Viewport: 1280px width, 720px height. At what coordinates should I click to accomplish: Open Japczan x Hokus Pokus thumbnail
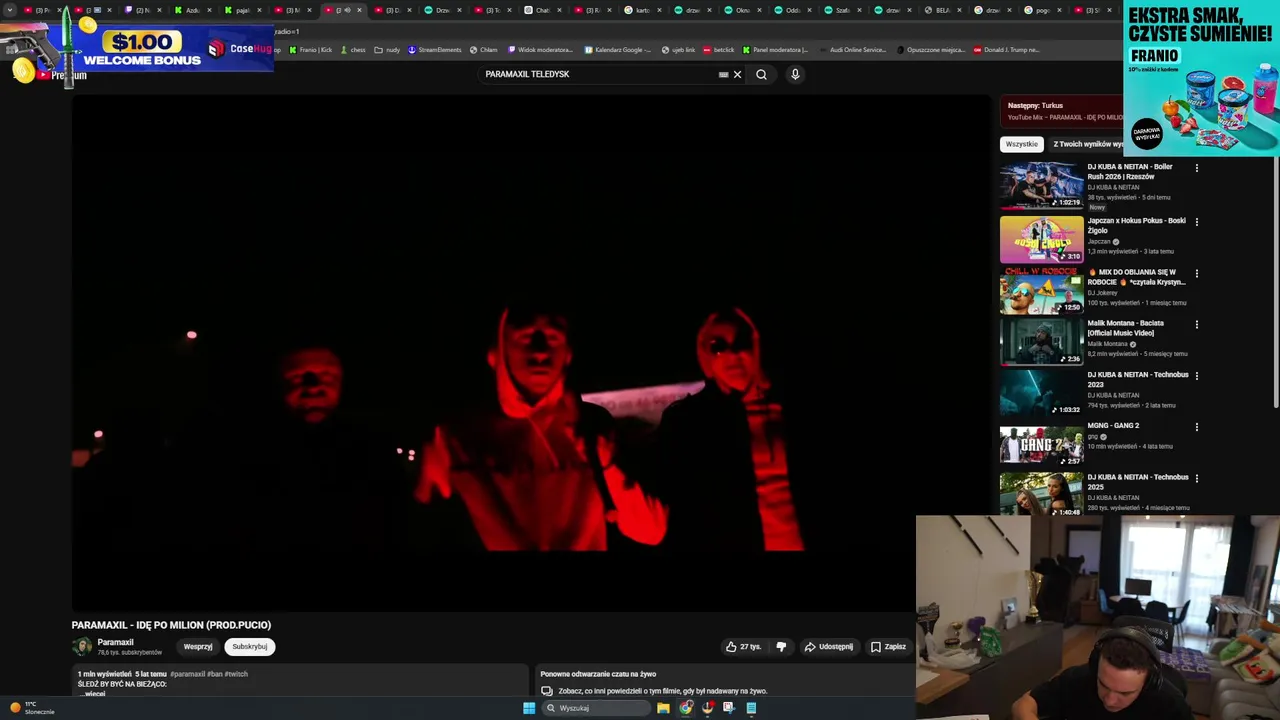[1041, 239]
